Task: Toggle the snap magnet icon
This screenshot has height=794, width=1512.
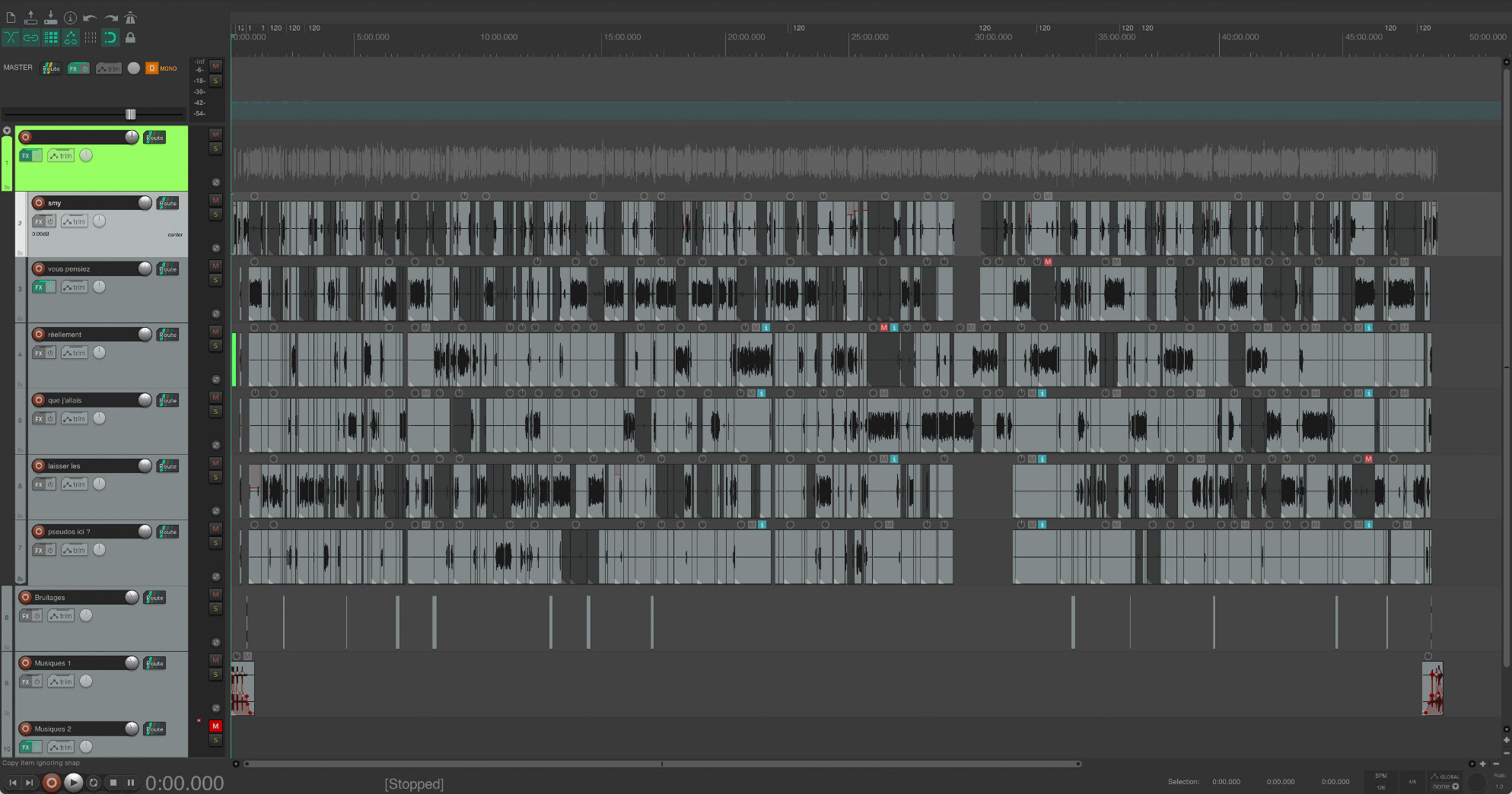Action: pos(110,37)
